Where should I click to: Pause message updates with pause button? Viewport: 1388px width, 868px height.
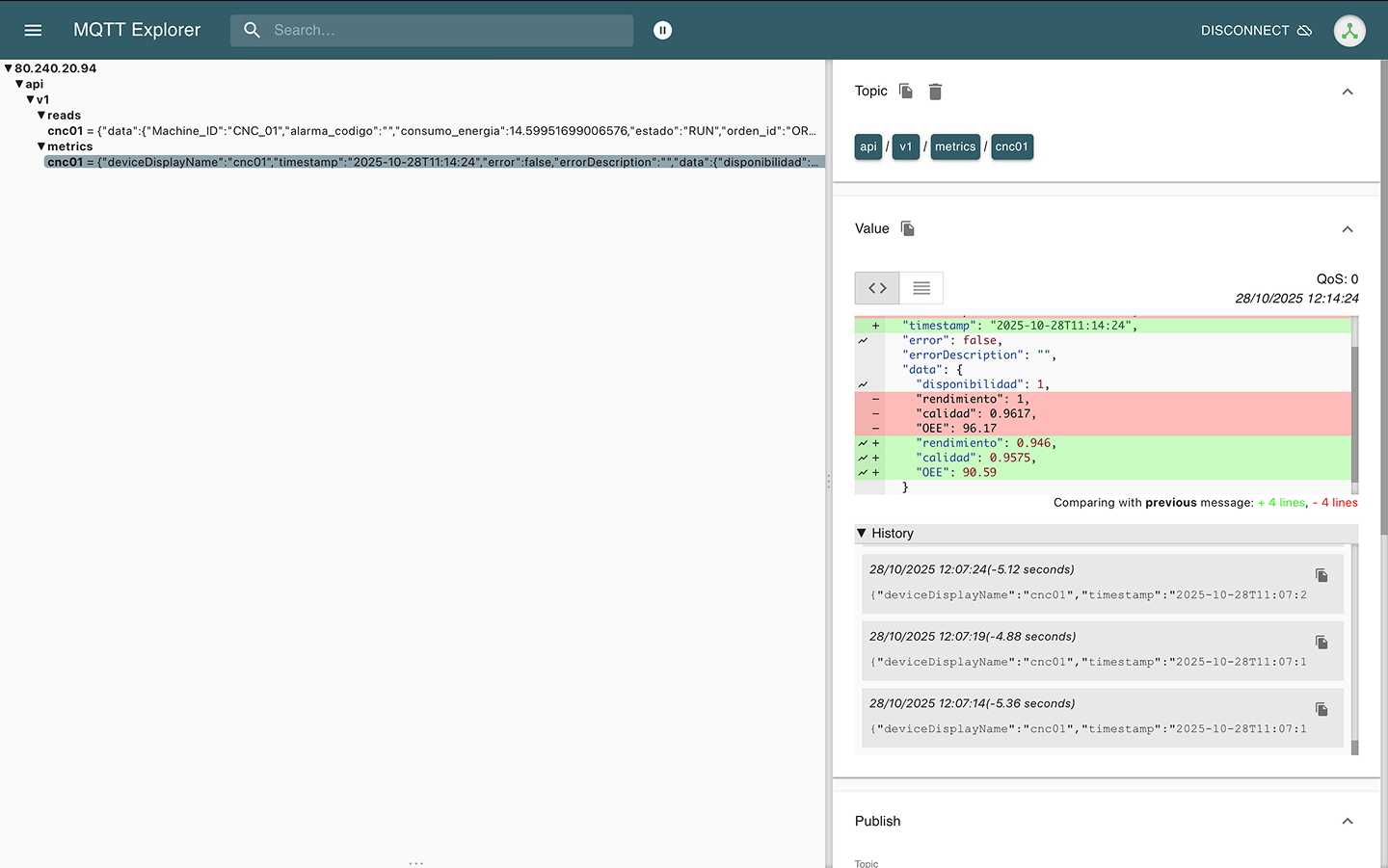[x=662, y=30]
